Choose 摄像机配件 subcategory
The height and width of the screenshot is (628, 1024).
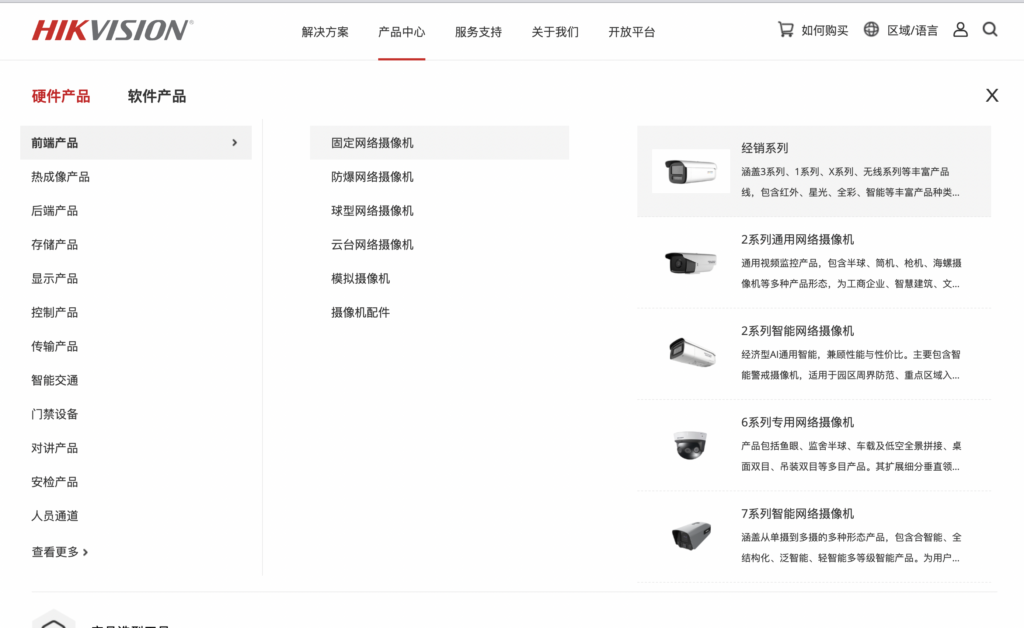pyautogui.click(x=360, y=312)
